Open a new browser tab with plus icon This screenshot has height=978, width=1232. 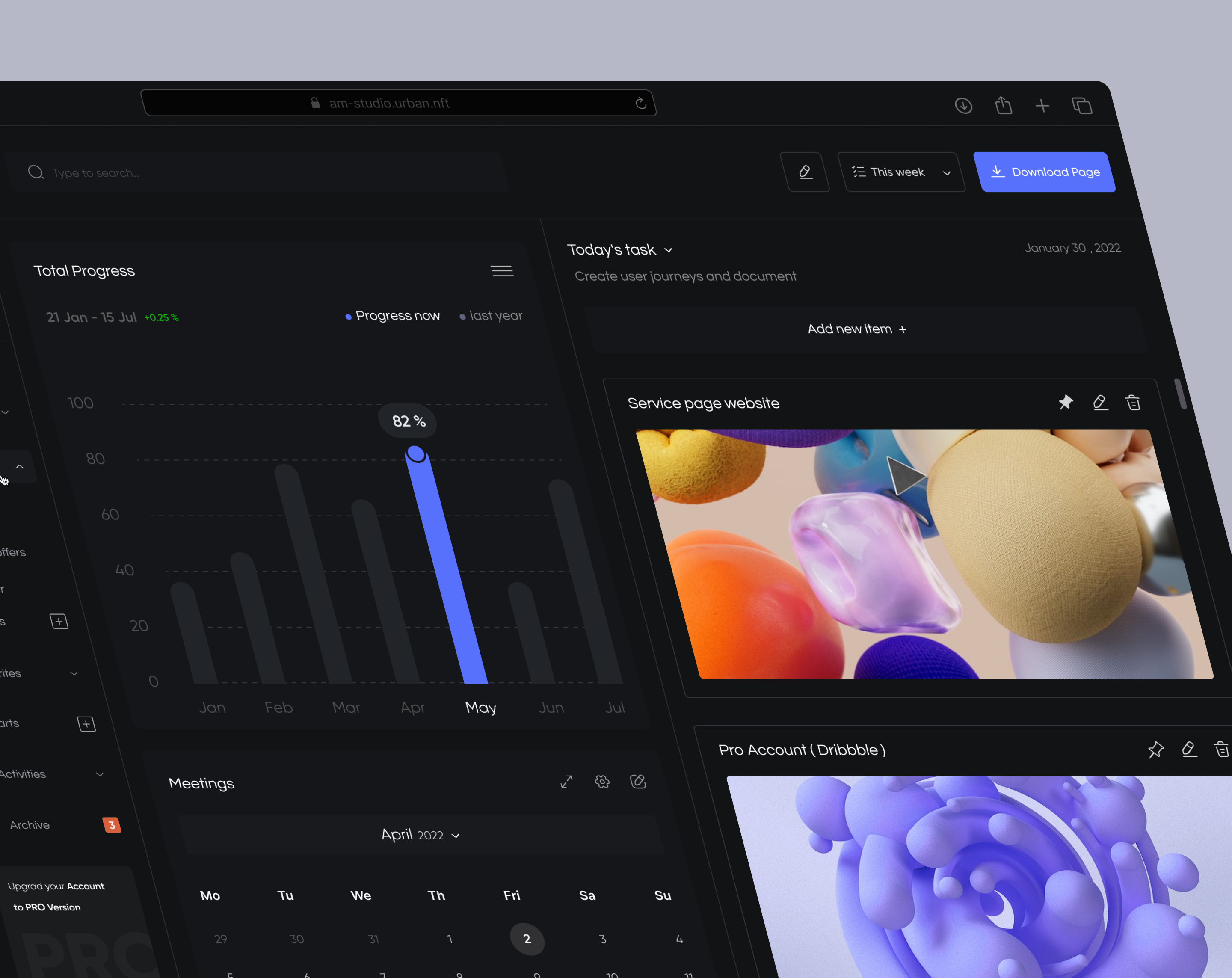tap(1042, 106)
